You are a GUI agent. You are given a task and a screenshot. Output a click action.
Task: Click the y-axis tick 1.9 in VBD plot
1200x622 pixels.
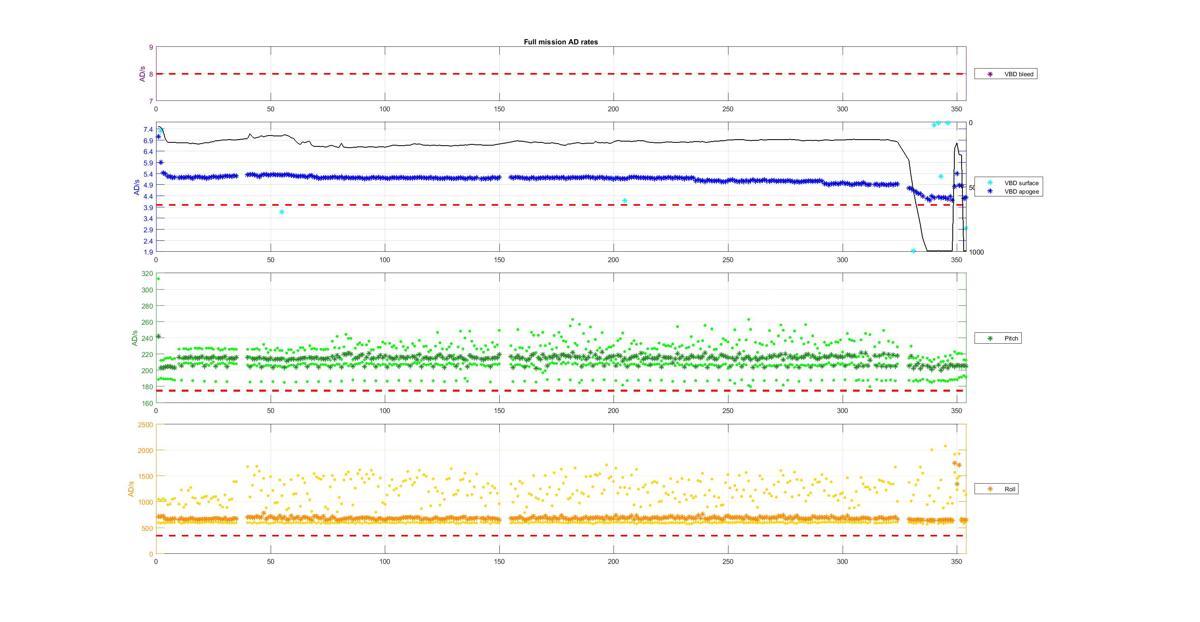tap(148, 252)
